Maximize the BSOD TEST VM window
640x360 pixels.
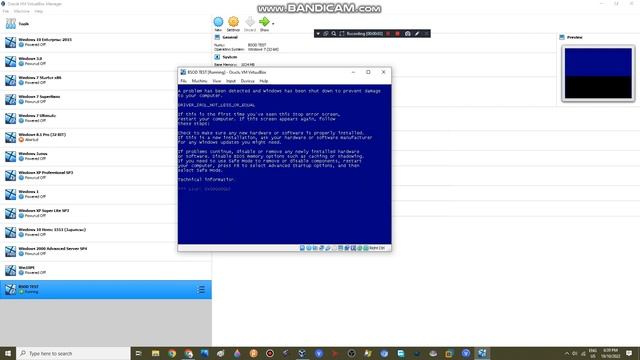(x=368, y=72)
